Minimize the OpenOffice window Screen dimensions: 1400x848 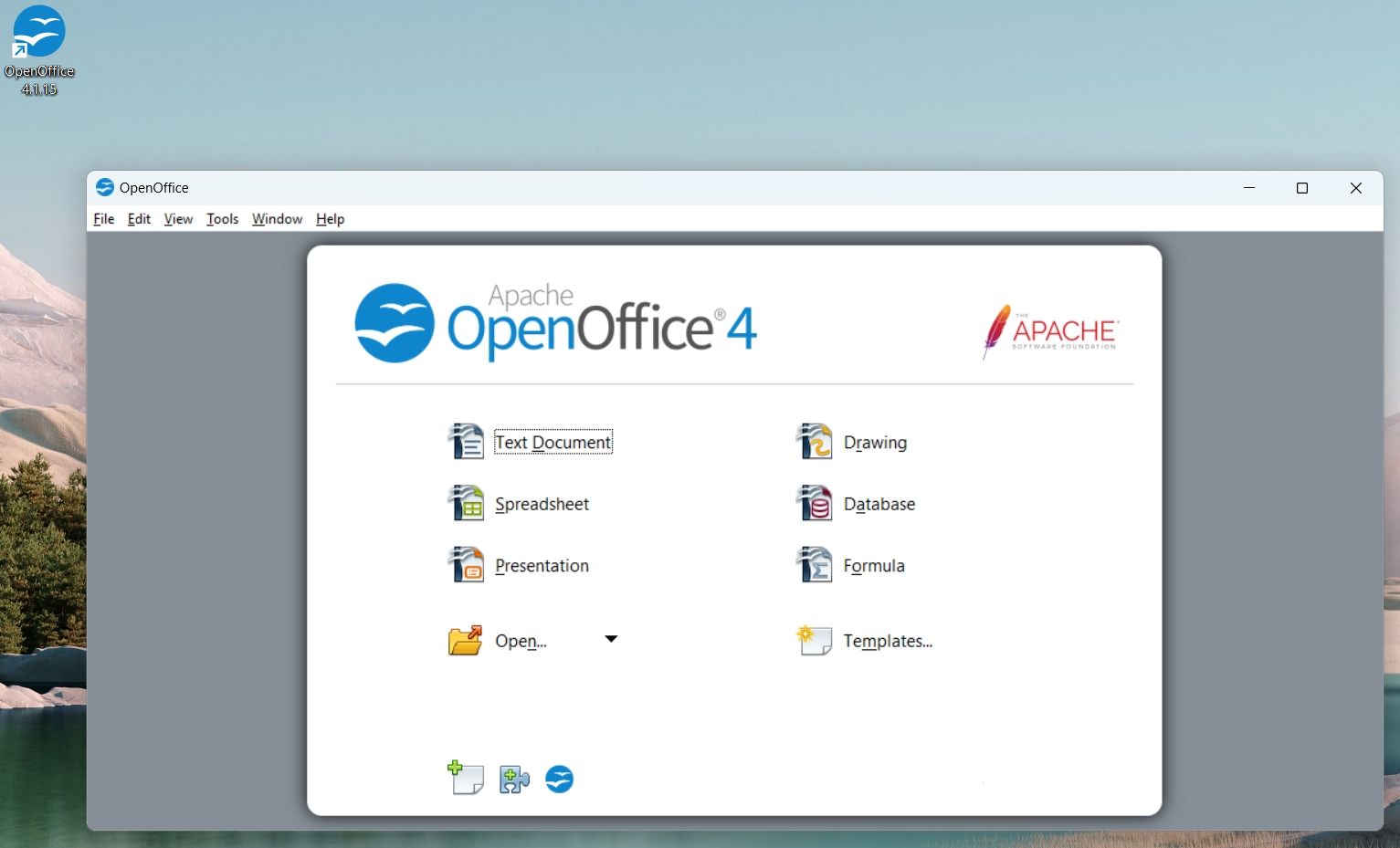(x=1249, y=187)
